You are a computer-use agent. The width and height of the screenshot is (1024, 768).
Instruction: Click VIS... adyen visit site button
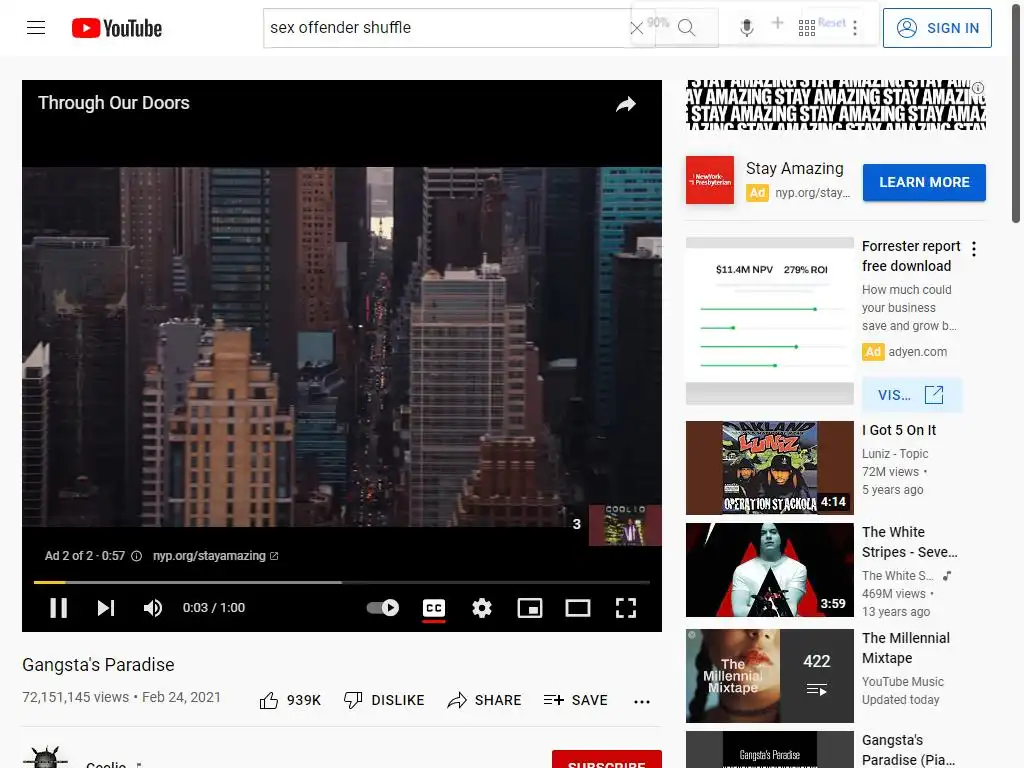(x=912, y=395)
